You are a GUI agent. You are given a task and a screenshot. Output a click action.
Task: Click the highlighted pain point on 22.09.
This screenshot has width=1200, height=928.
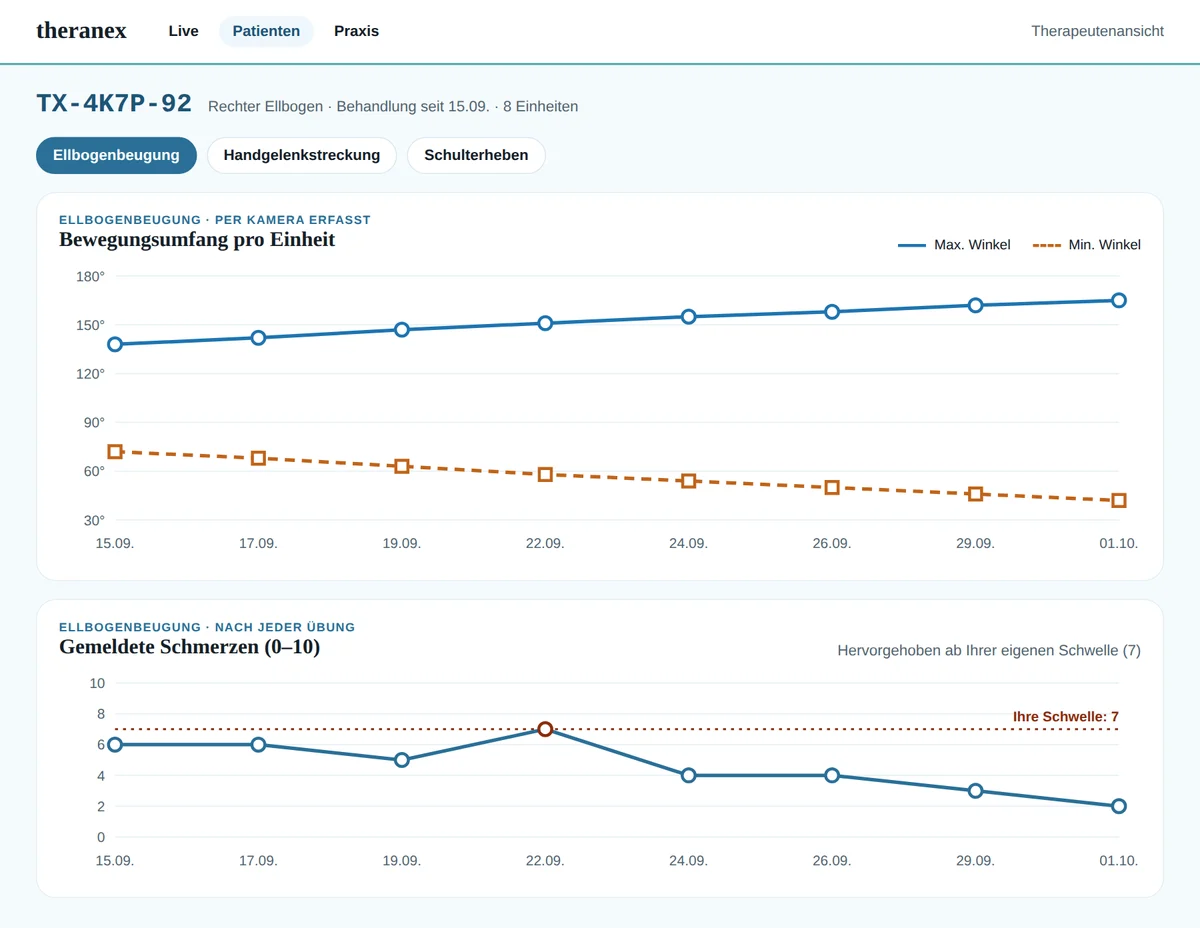pyautogui.click(x=545, y=729)
